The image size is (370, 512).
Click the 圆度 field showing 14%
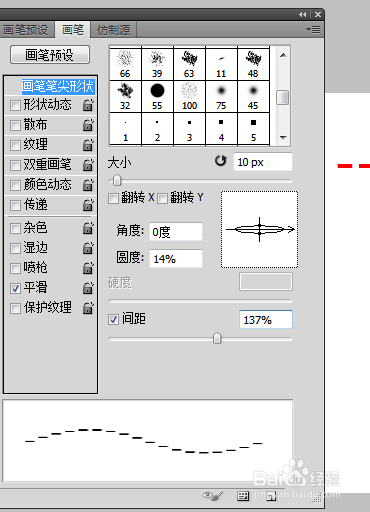(176, 259)
